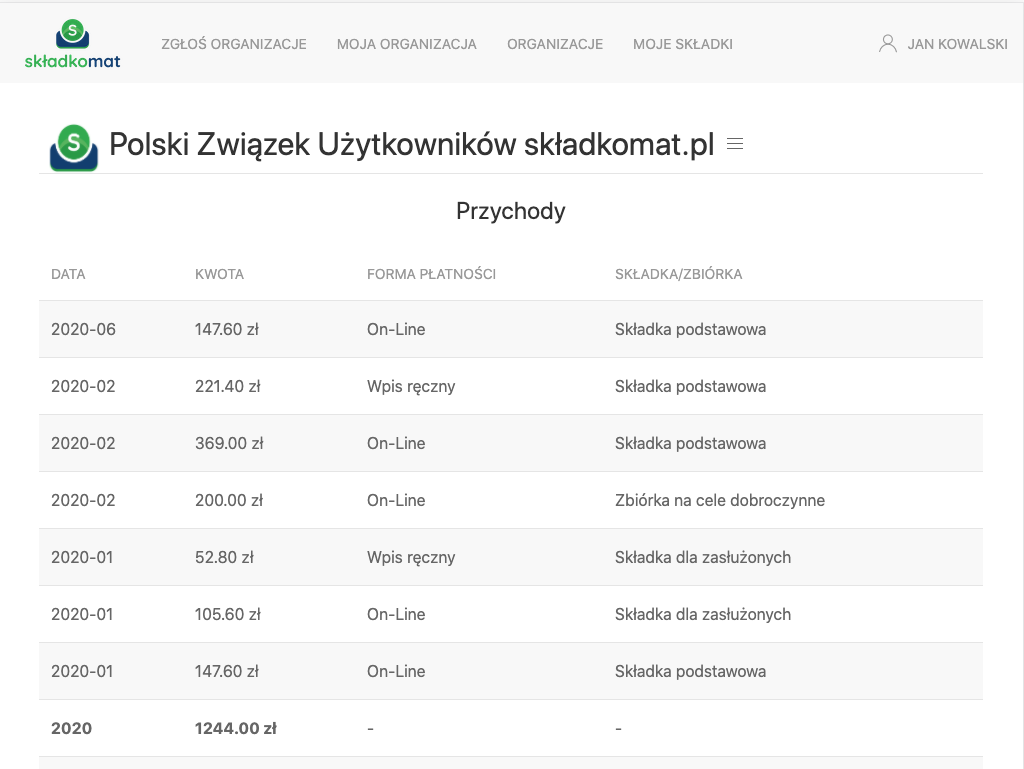Image resolution: width=1024 pixels, height=769 pixels.
Task: Click Składka podstawowa in the 2020-06 row
Action: click(x=690, y=329)
